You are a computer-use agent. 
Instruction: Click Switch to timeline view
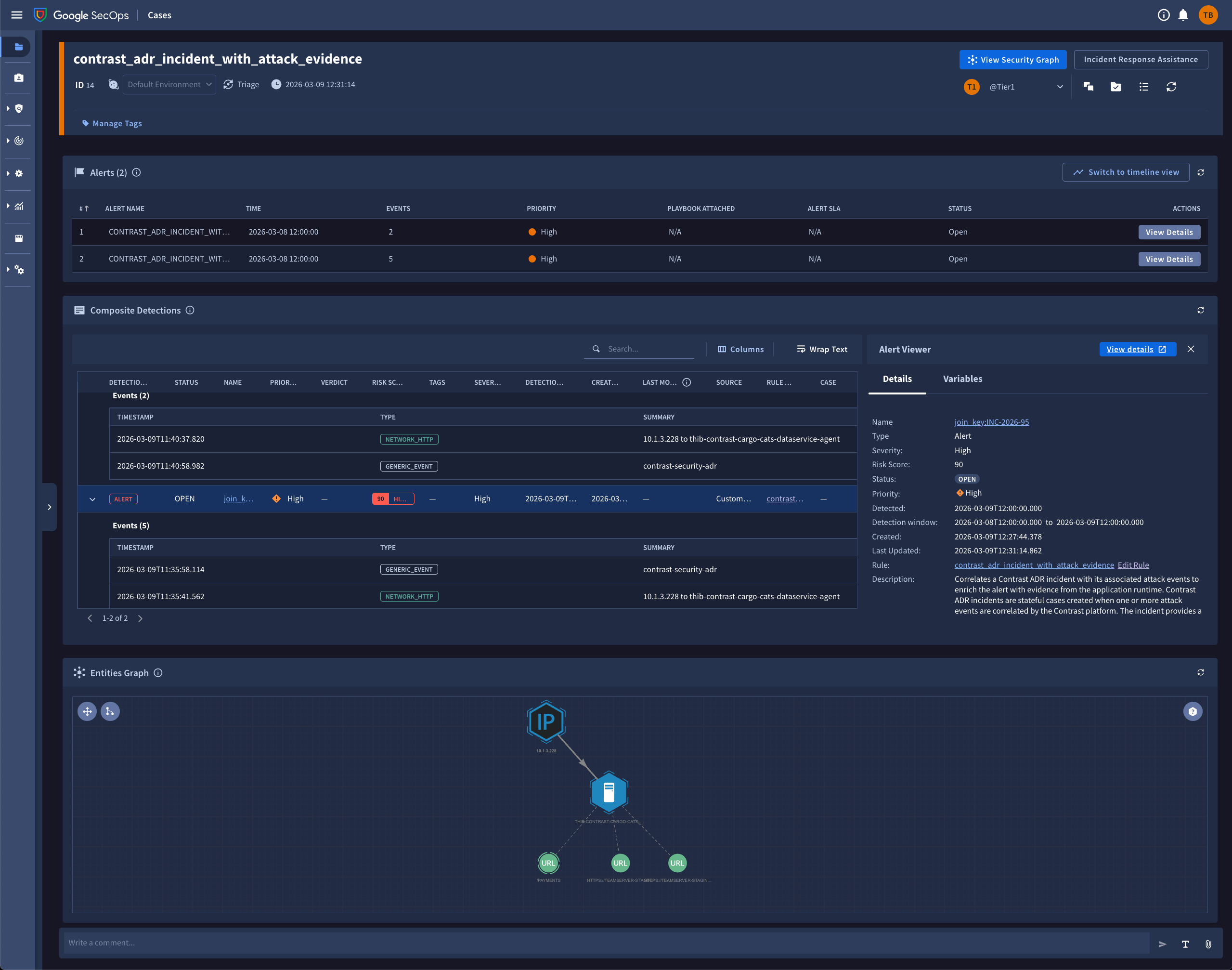tap(1126, 172)
